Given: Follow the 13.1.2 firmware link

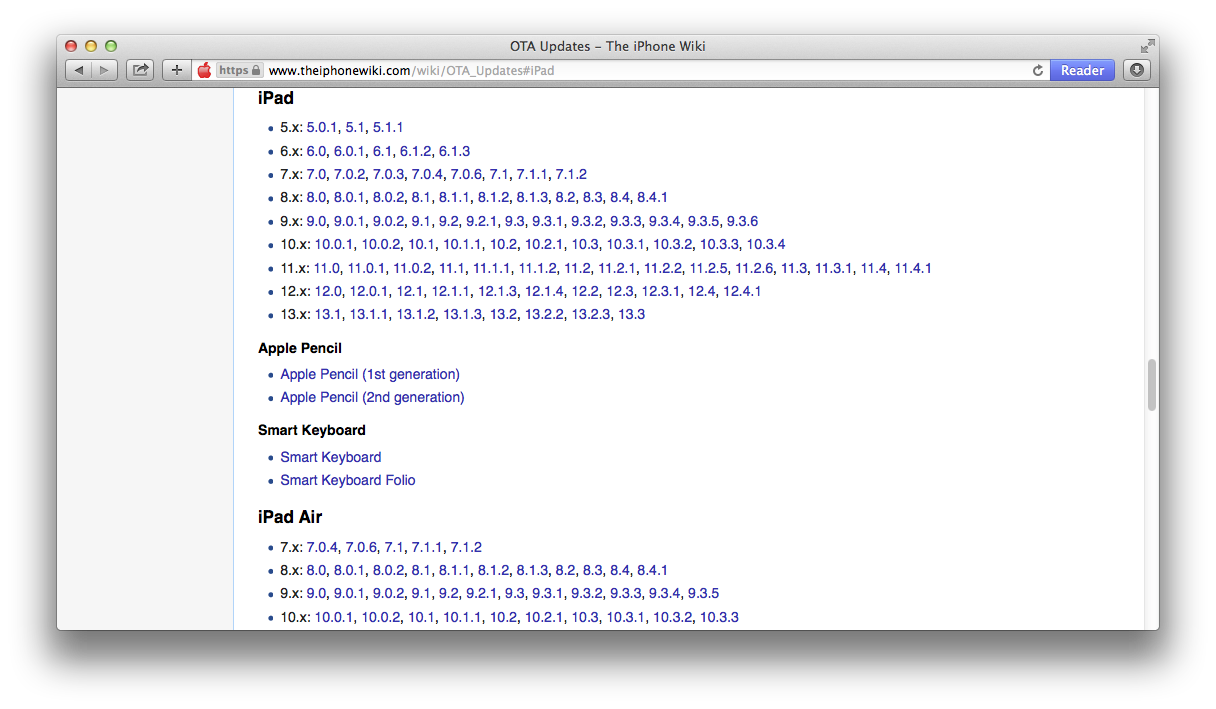Looking at the screenshot, I should (x=416, y=314).
